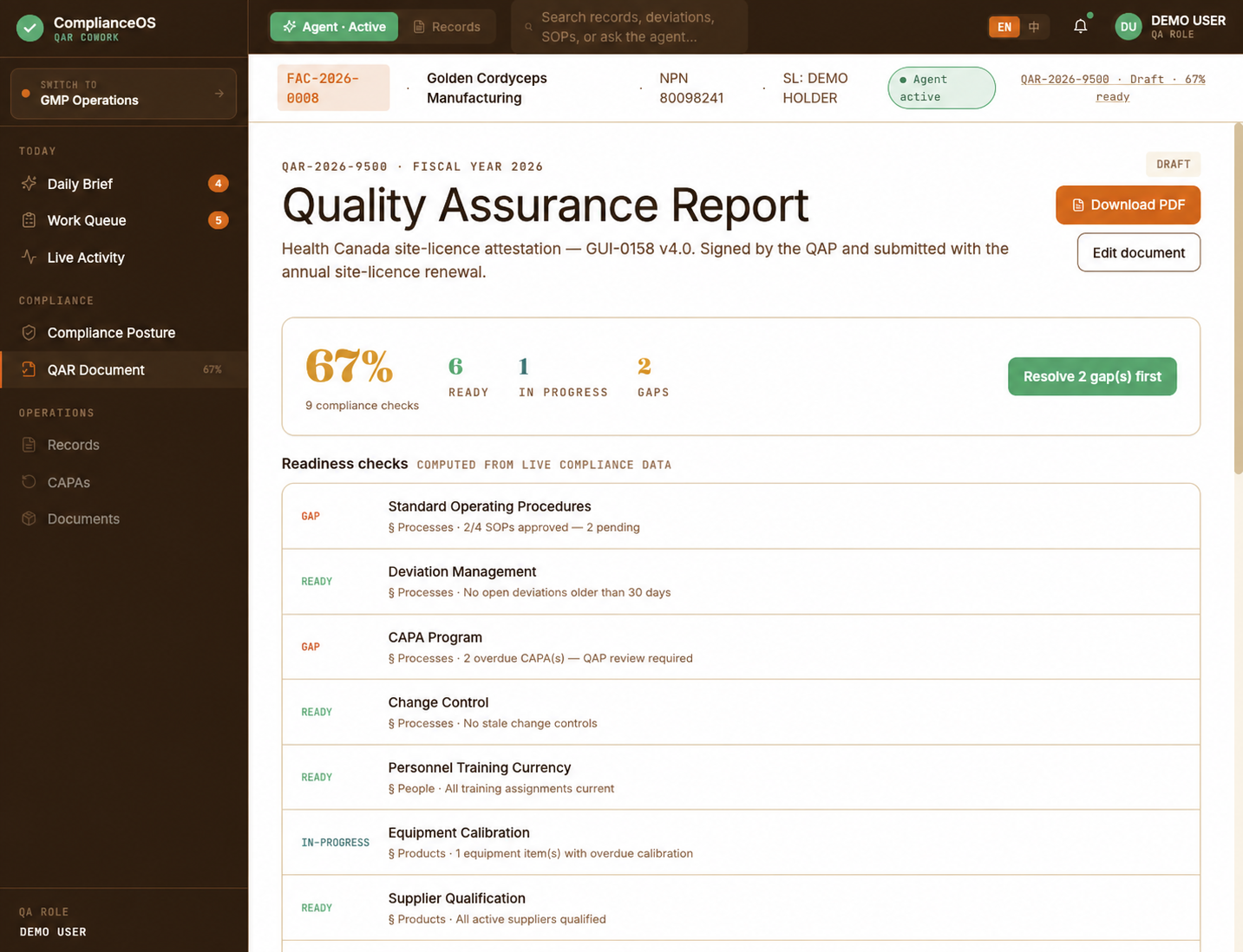The image size is (1243, 952).
Task: Open Change Control check row
Action: 741,712
